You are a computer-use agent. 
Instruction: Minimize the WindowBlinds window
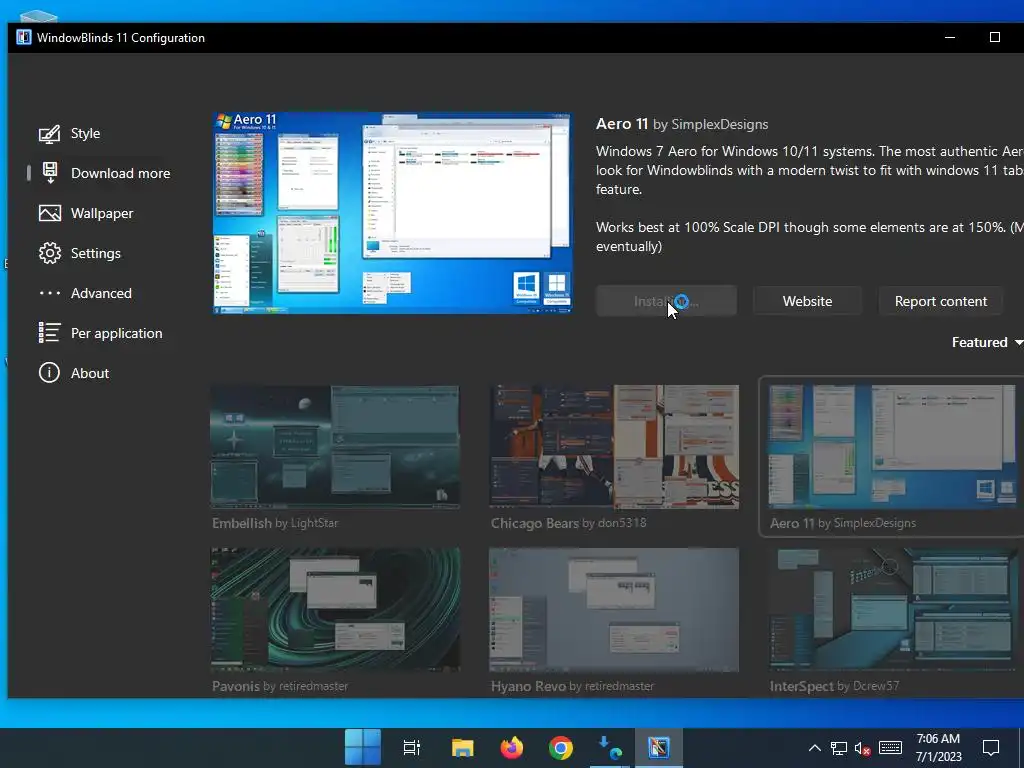[x=950, y=37]
